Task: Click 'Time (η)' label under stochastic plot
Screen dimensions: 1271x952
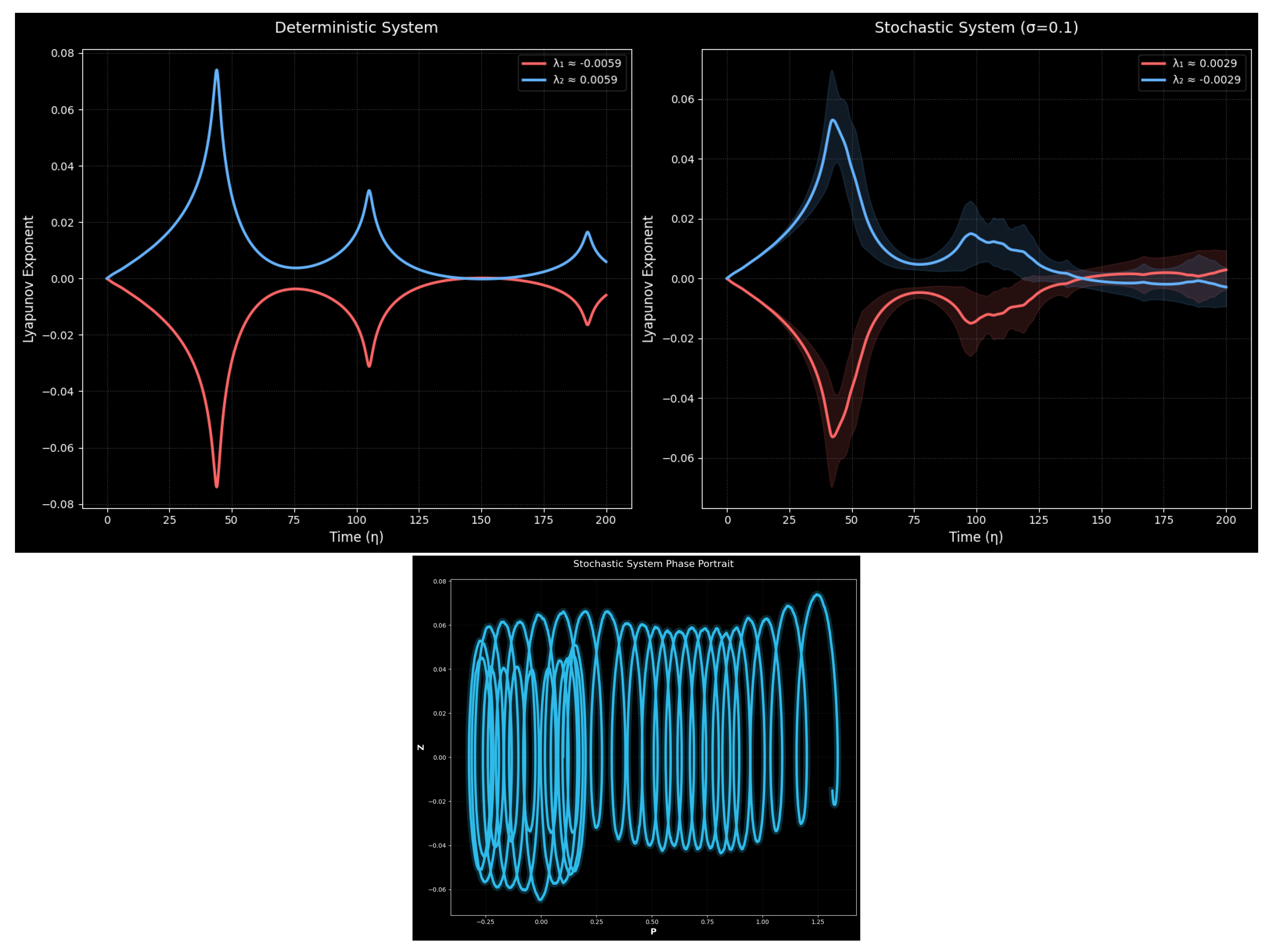Action: 976,537
